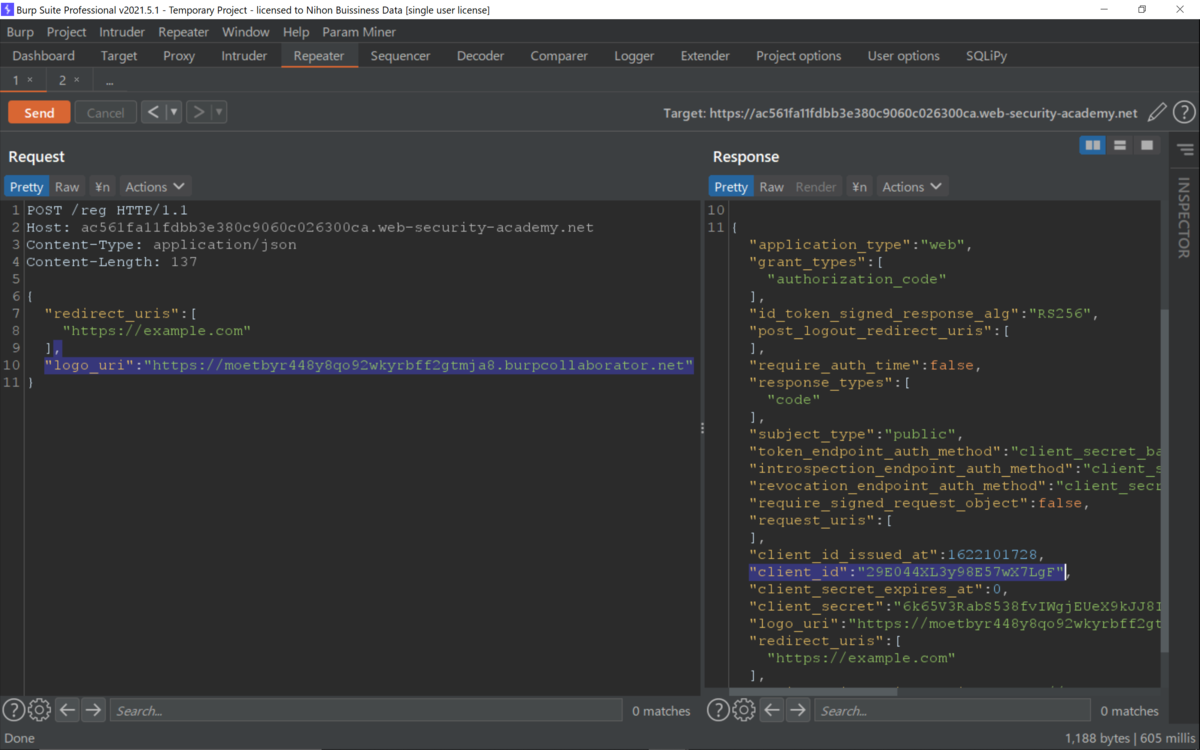Switch to the SQLiPy tab
The height and width of the screenshot is (750, 1200).
coord(986,56)
